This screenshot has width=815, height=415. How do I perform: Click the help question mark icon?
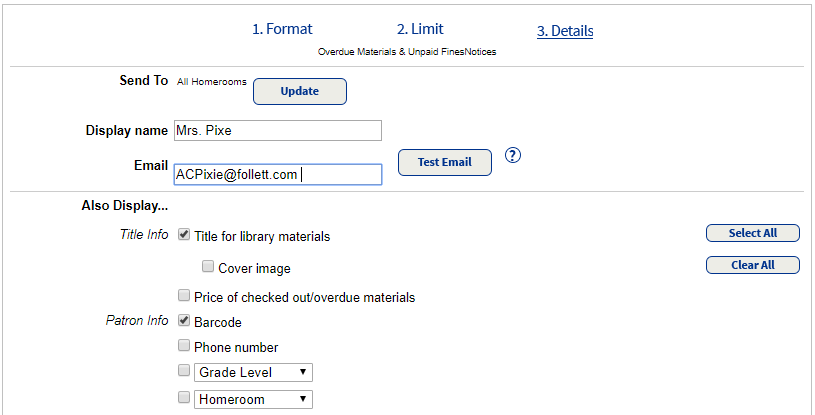tap(514, 155)
